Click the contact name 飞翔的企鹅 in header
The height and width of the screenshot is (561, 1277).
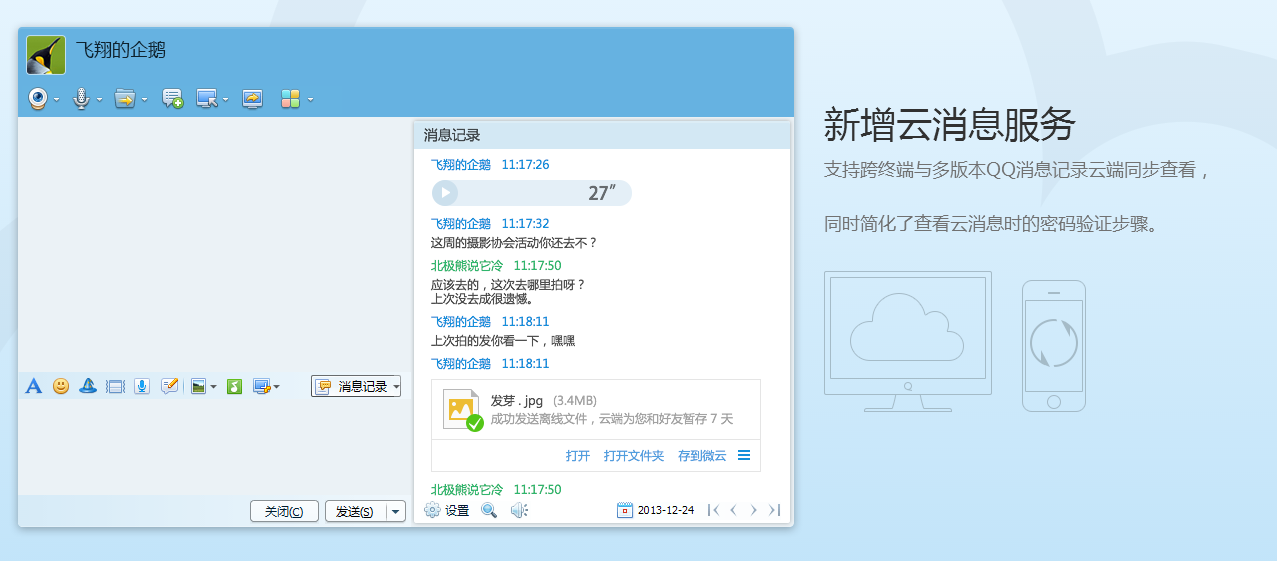(120, 49)
